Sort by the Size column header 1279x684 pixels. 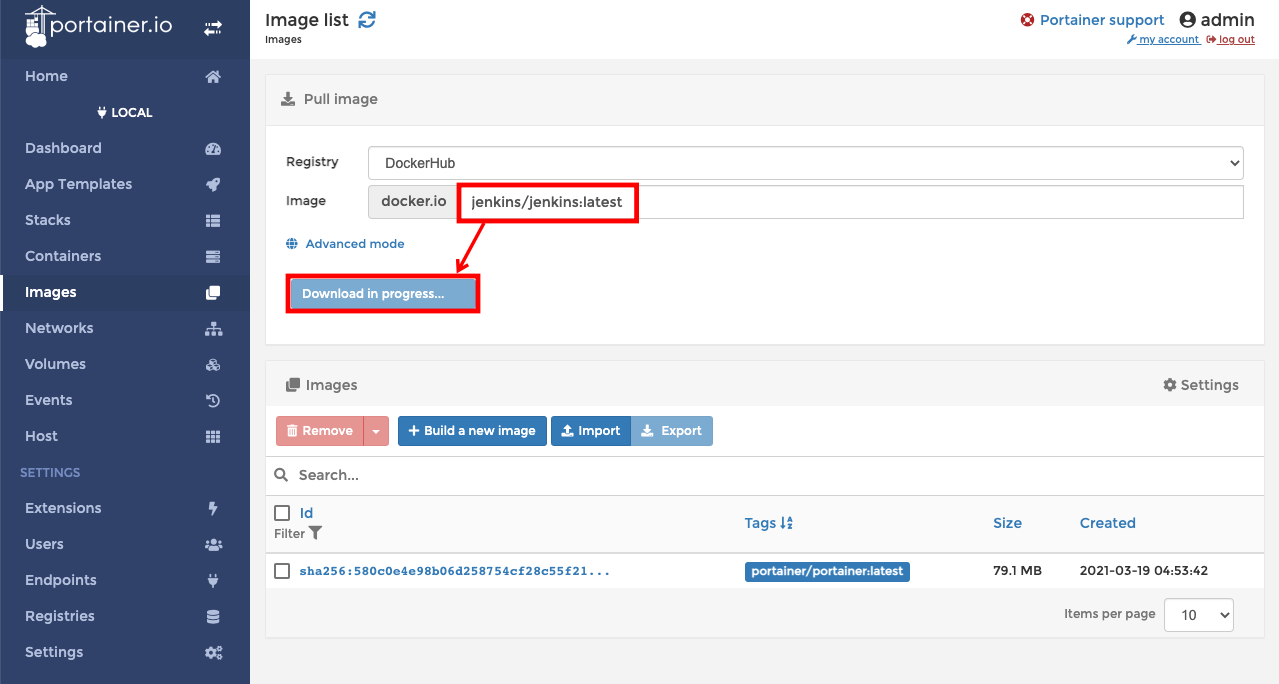tap(1007, 523)
